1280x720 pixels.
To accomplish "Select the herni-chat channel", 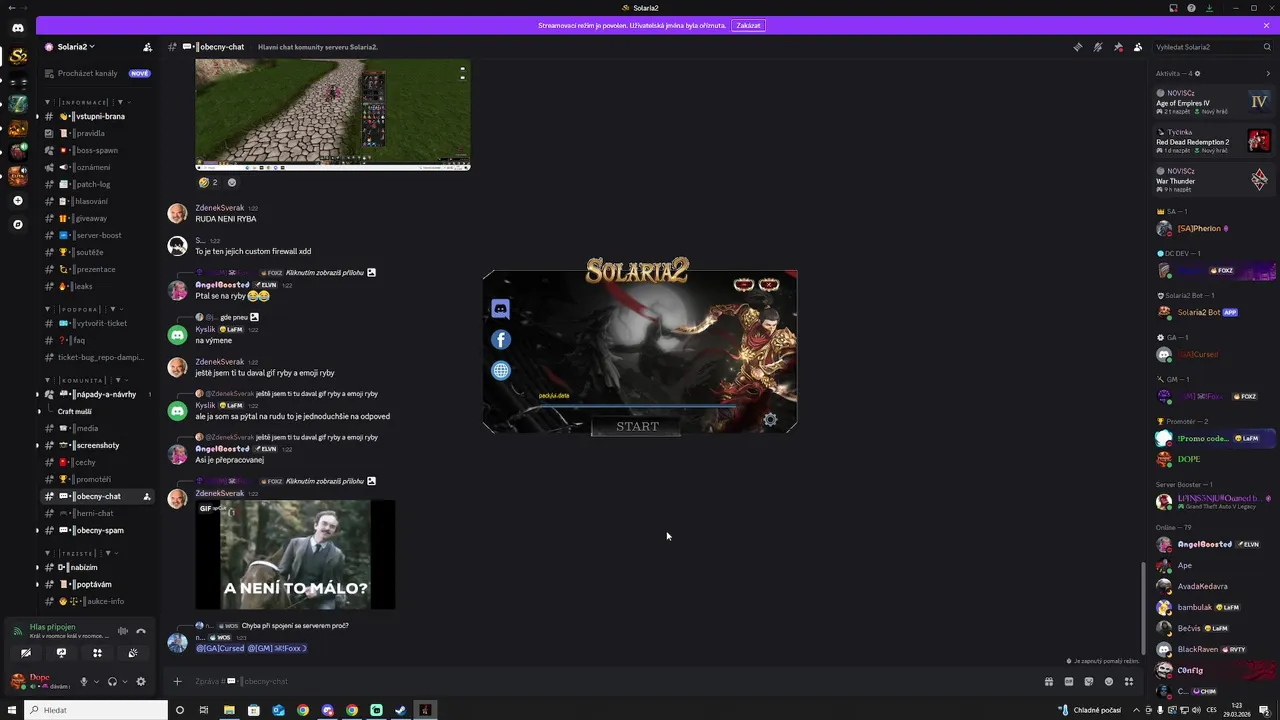I will coord(97,513).
